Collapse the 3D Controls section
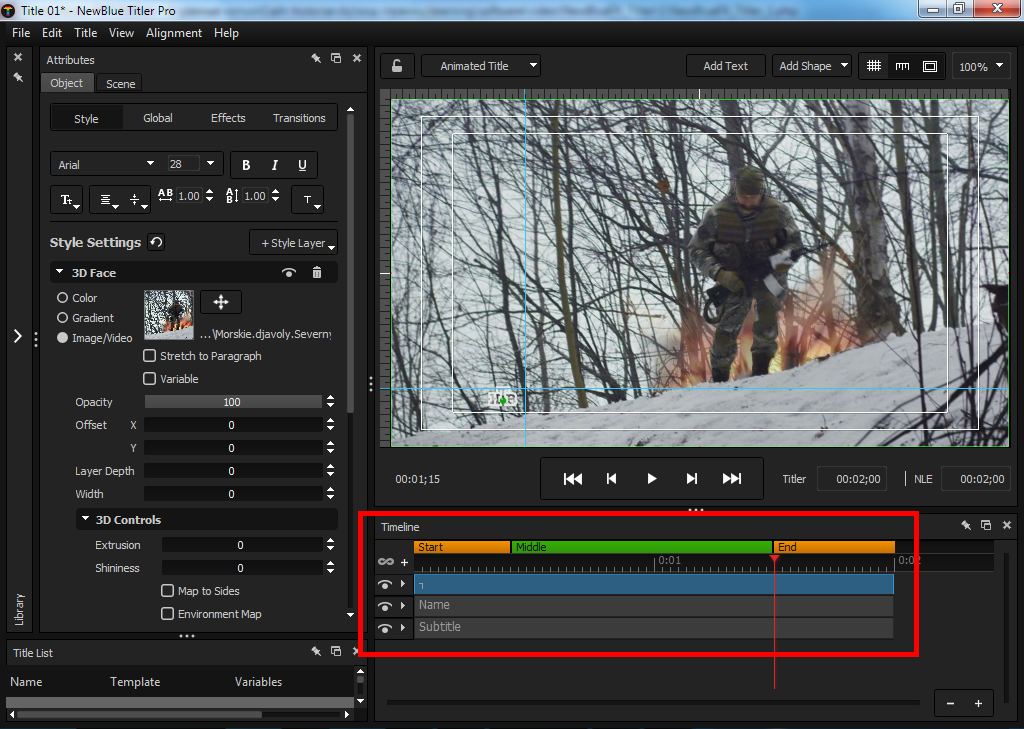1024x729 pixels. point(85,520)
